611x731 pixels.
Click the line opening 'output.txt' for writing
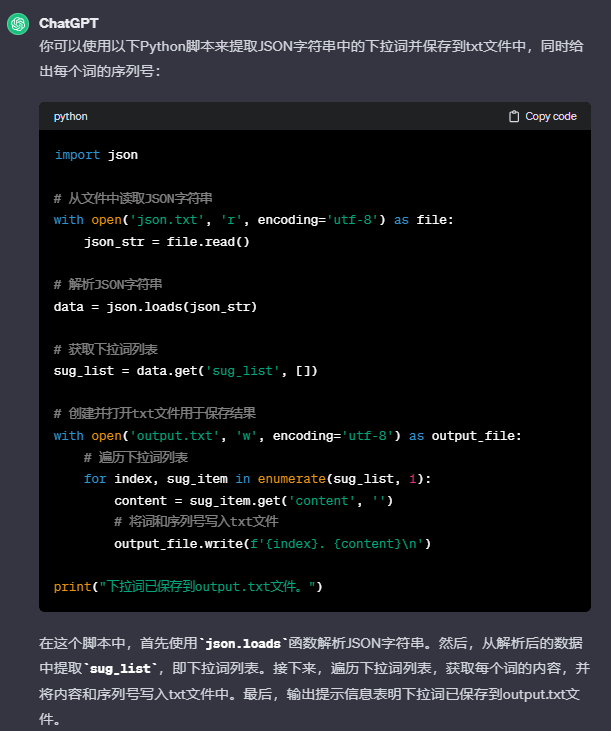point(288,435)
